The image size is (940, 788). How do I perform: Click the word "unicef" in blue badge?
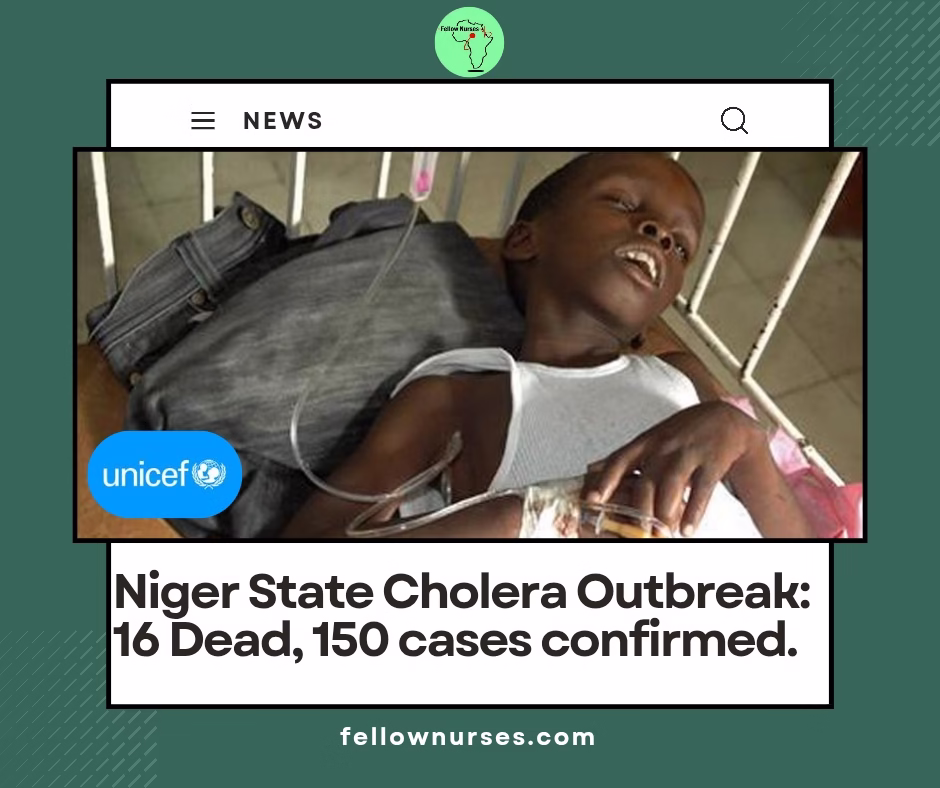point(146,475)
